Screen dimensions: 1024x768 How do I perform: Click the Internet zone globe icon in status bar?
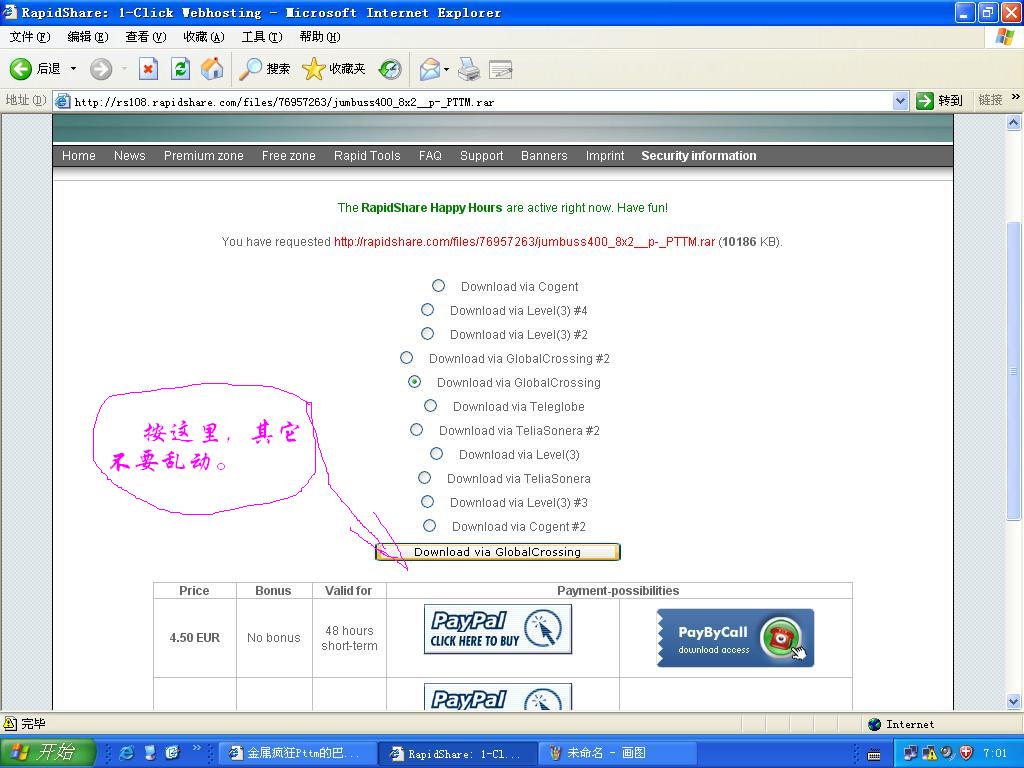coord(874,724)
